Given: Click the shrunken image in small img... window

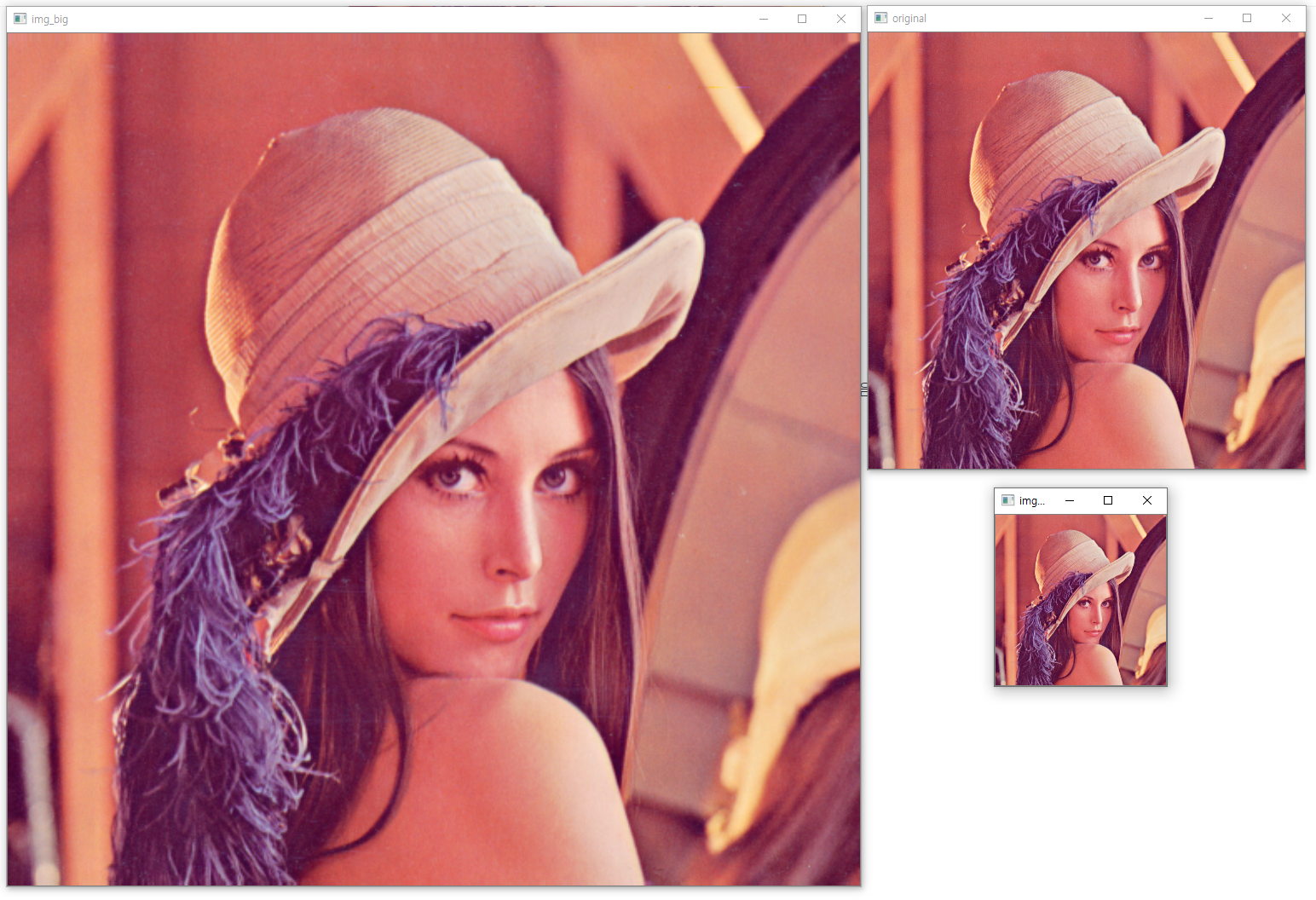Looking at the screenshot, I should point(1081,600).
